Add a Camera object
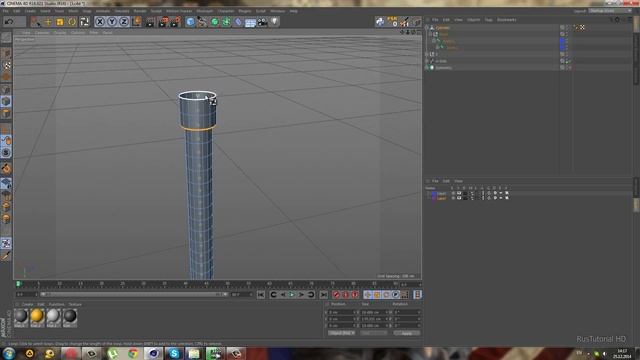This screenshot has width=640, height=360. coord(262,21)
